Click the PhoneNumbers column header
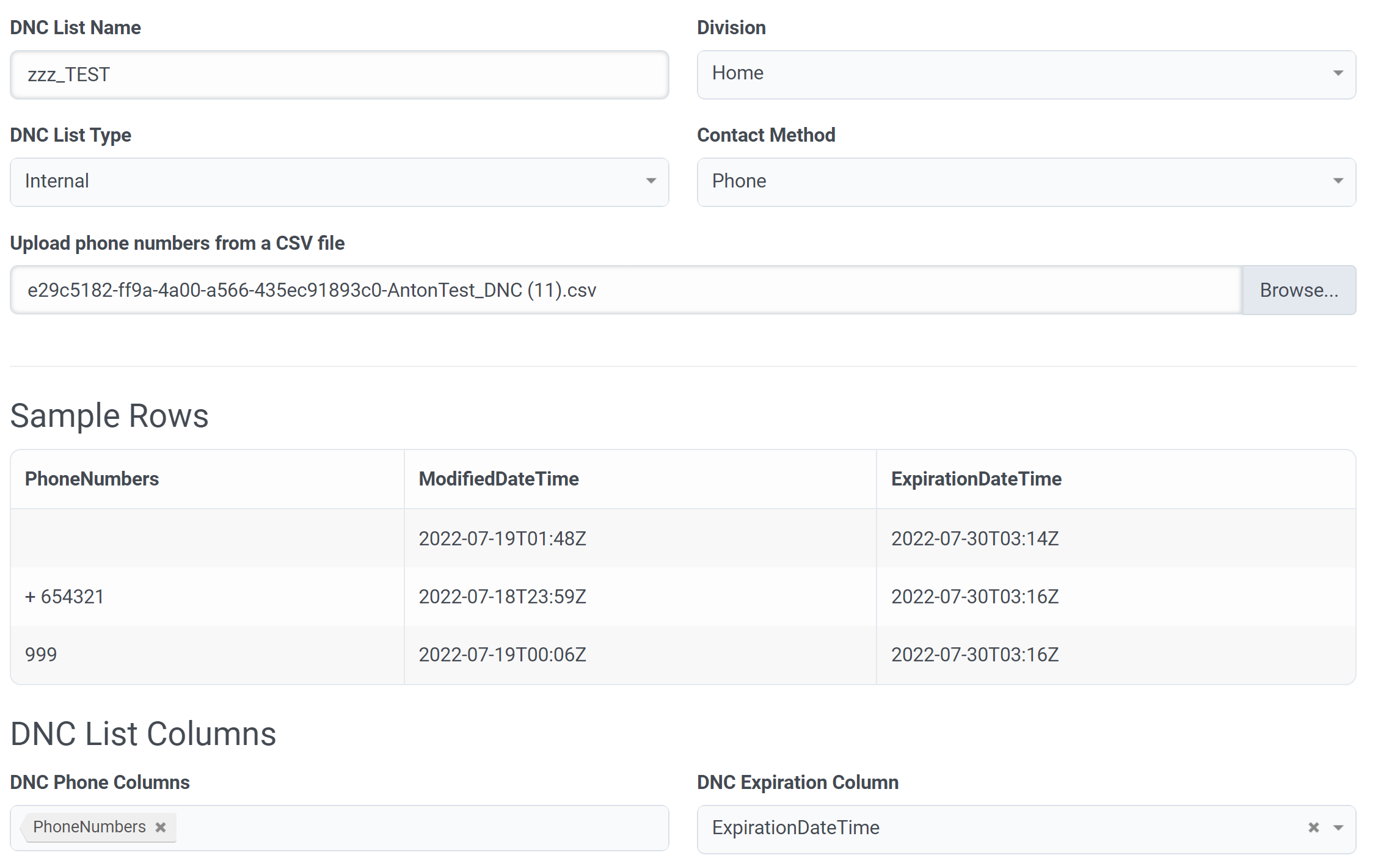The image size is (1400, 858). tap(92, 479)
